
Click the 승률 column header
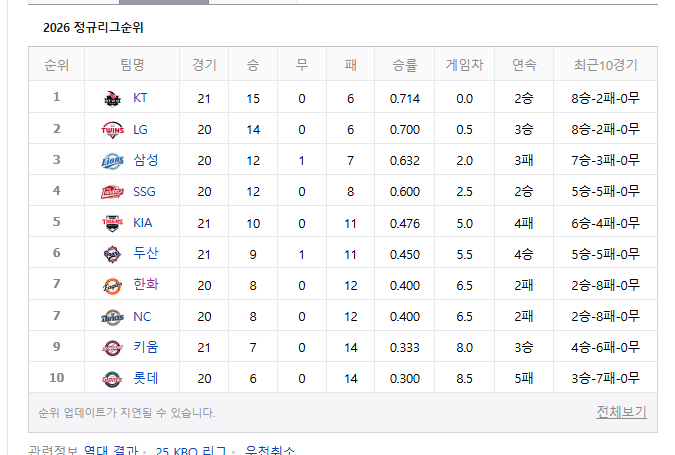pyautogui.click(x=405, y=65)
